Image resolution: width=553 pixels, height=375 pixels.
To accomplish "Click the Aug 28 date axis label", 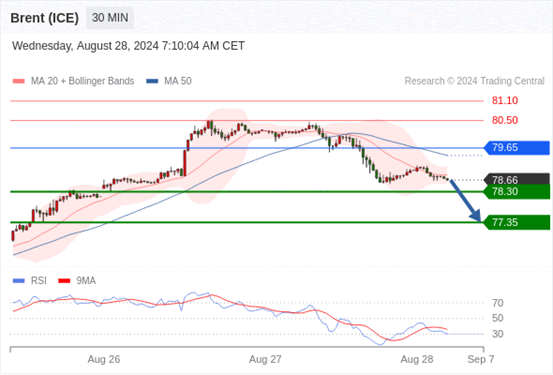I will 417,359.
